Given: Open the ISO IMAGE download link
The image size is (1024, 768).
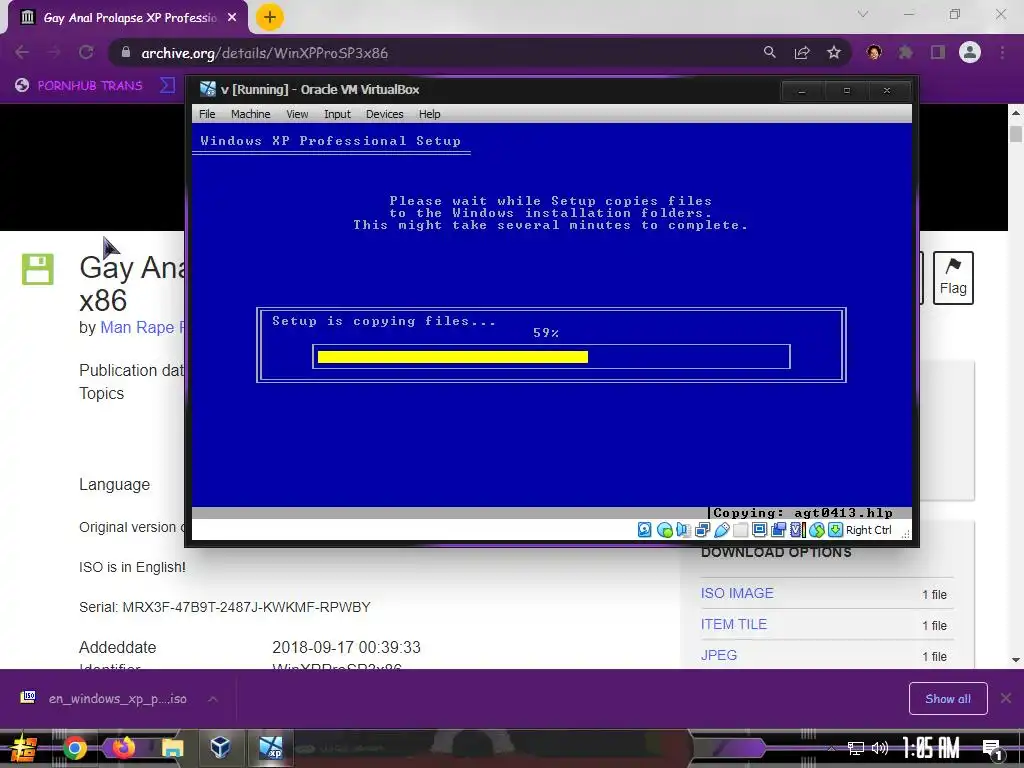Looking at the screenshot, I should coord(737,593).
